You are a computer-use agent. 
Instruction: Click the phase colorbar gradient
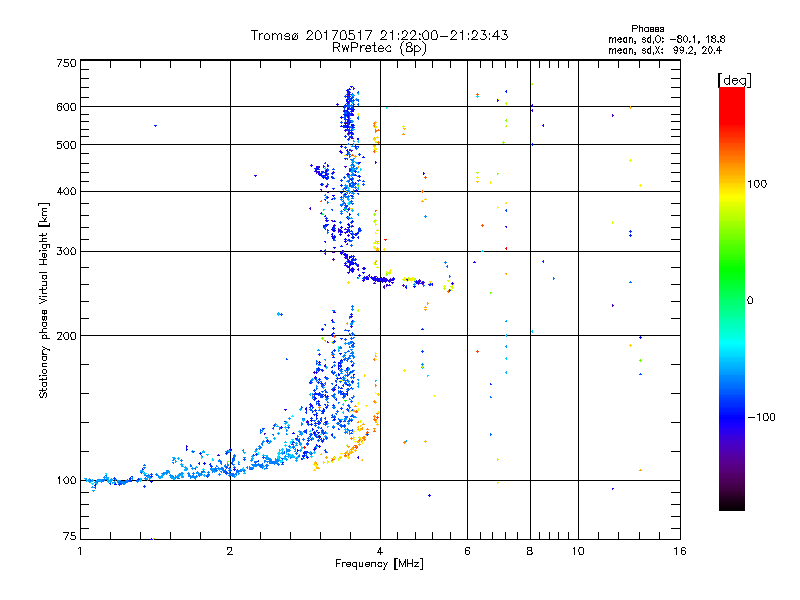click(x=732, y=298)
